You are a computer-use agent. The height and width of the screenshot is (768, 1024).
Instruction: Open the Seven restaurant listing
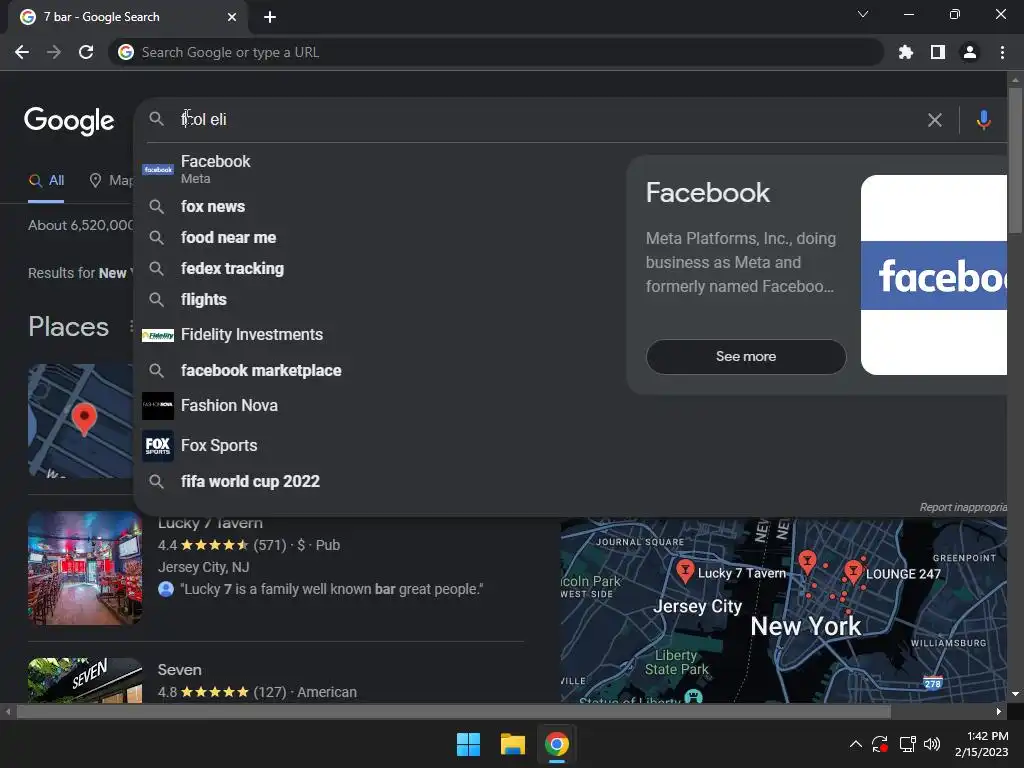tap(180, 670)
